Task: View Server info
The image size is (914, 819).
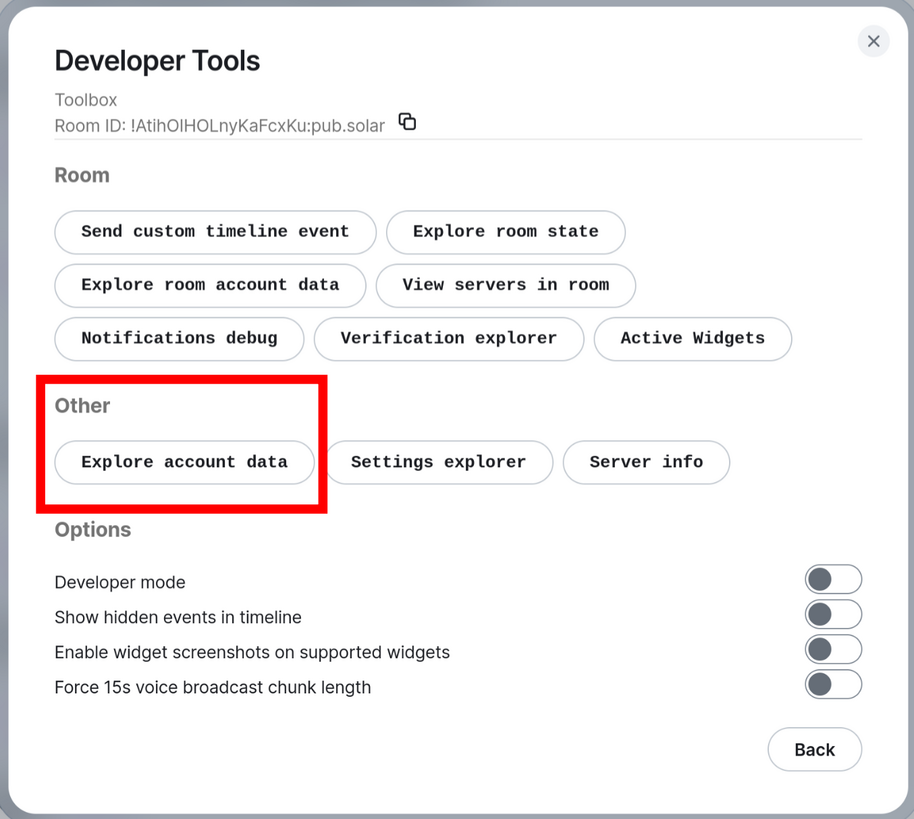Action: point(646,462)
